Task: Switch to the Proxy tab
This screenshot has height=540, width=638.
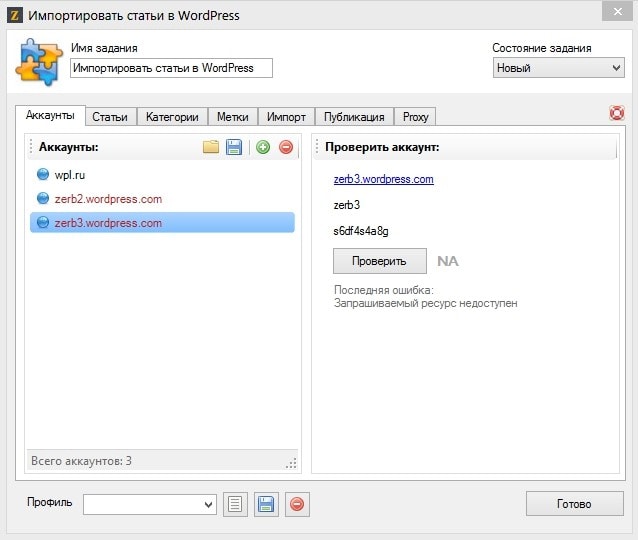Action: click(415, 117)
